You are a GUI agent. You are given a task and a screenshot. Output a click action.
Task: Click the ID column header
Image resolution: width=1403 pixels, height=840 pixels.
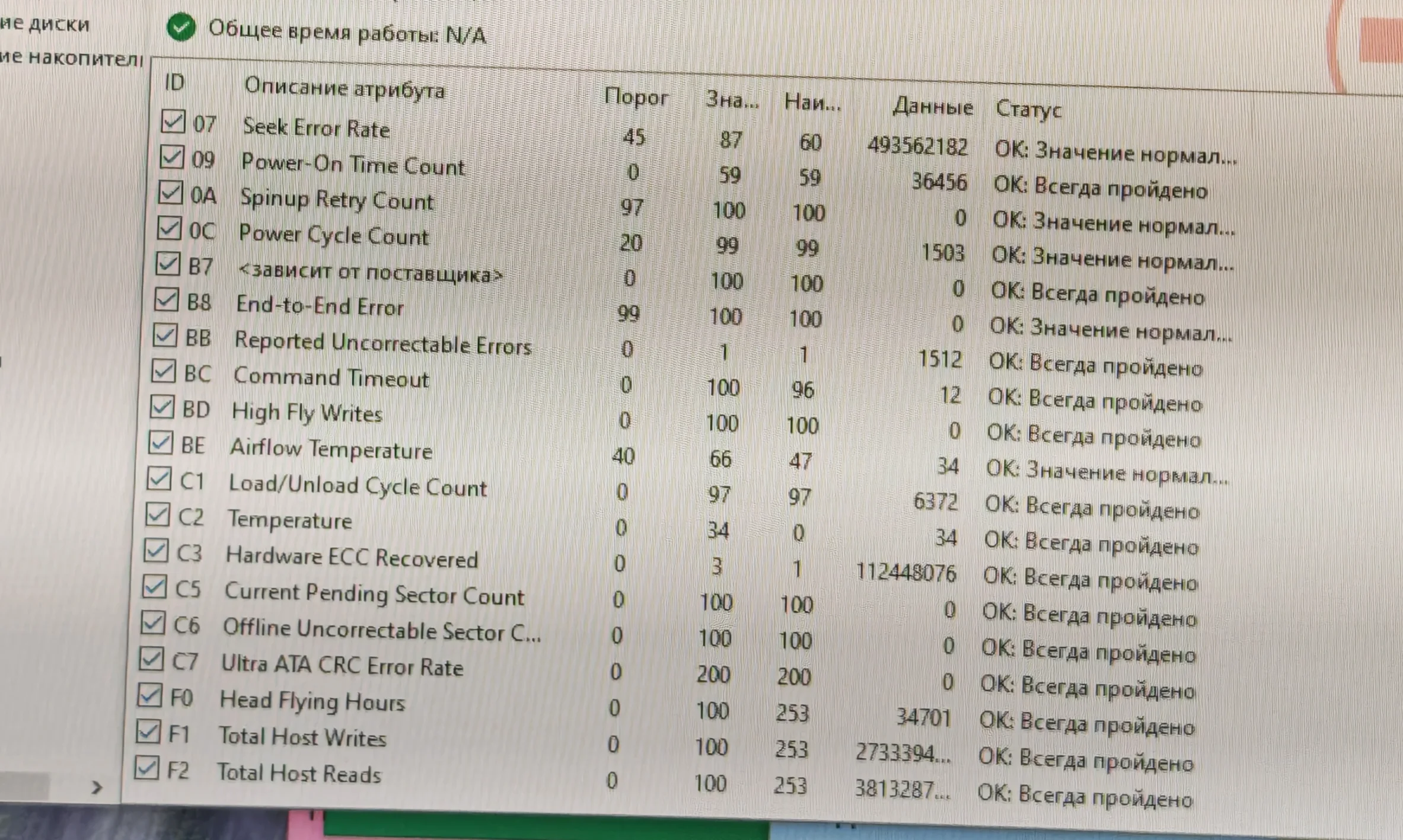(174, 83)
